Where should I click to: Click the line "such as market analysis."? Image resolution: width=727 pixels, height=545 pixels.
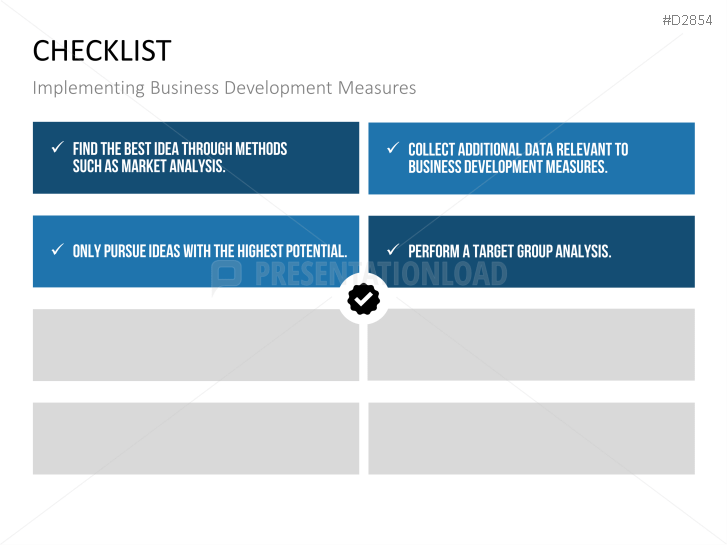[x=149, y=167]
